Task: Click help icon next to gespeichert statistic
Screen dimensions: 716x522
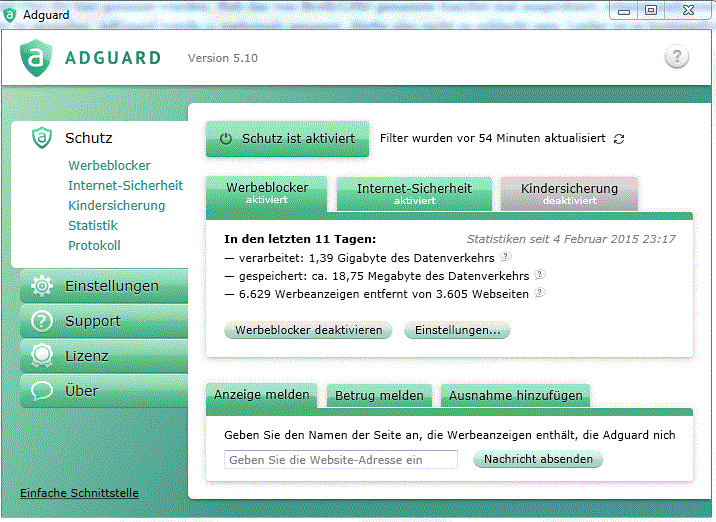Action: click(539, 275)
